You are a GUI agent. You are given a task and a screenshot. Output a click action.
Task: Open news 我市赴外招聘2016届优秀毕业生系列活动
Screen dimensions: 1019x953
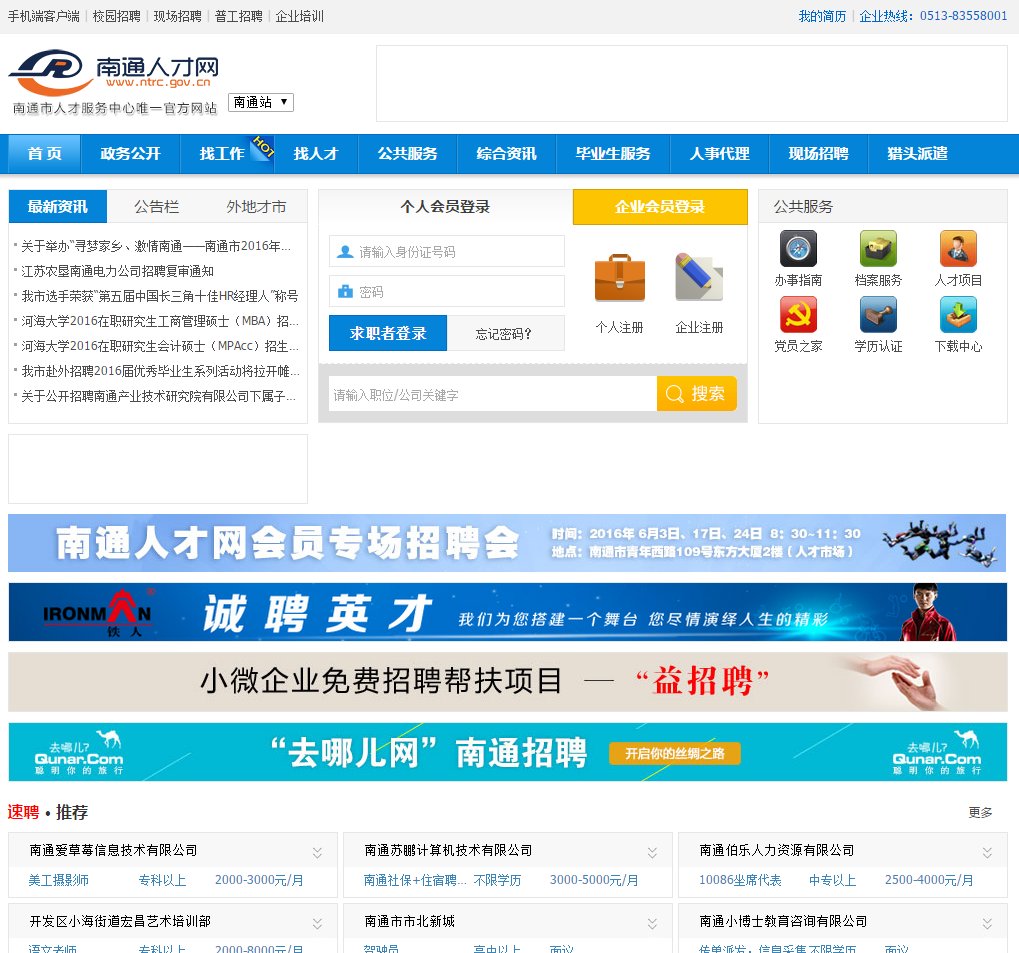(161, 371)
